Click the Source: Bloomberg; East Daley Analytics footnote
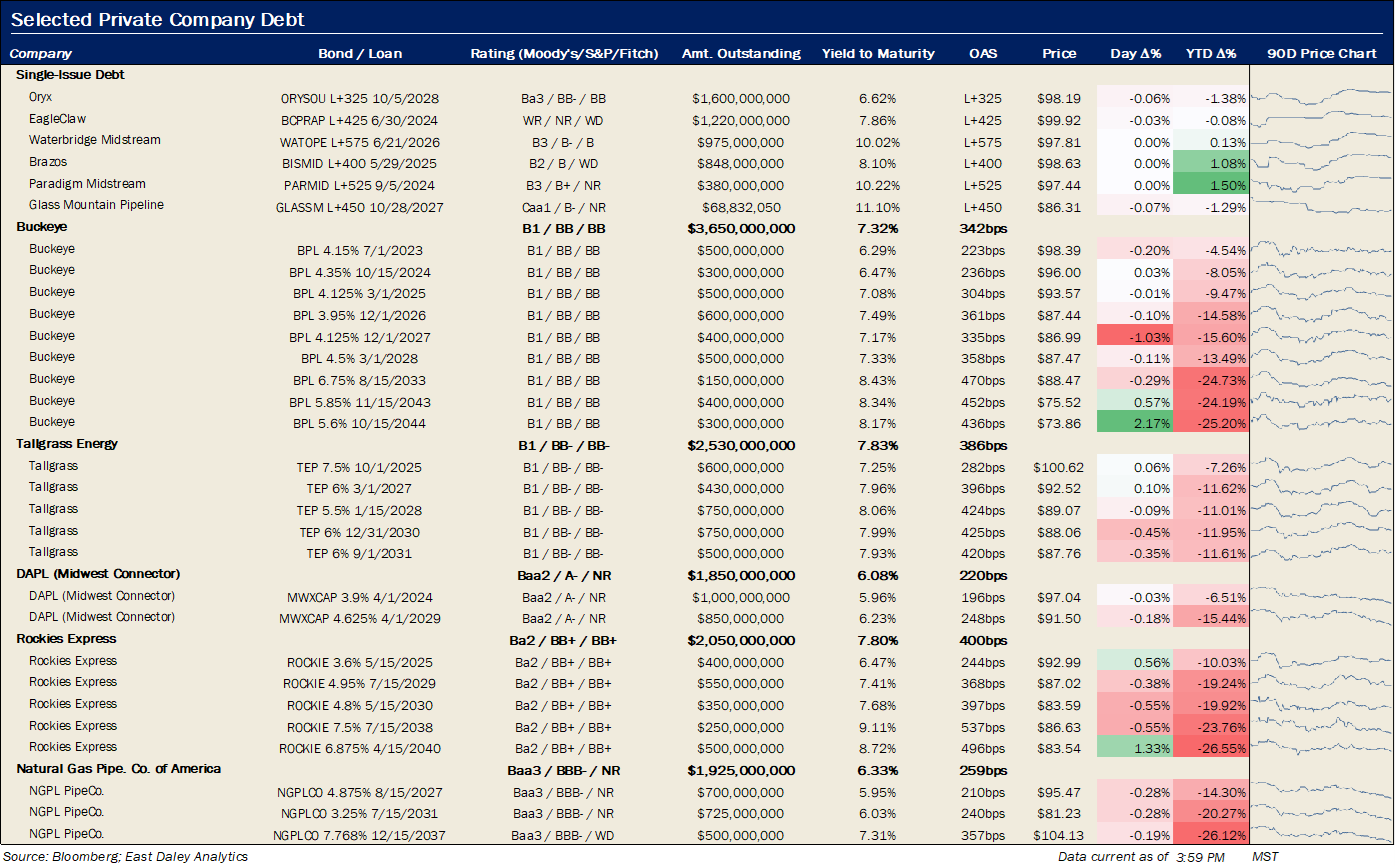 tap(126, 856)
